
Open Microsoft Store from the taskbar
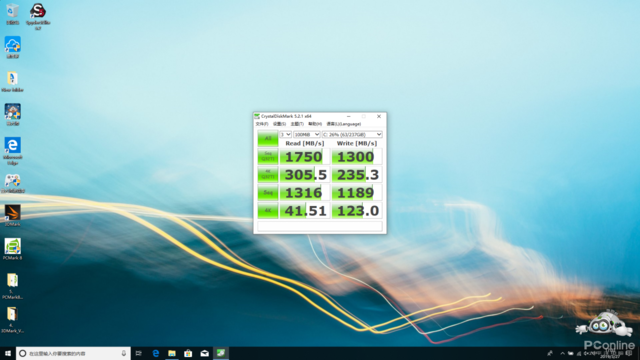click(x=188, y=353)
